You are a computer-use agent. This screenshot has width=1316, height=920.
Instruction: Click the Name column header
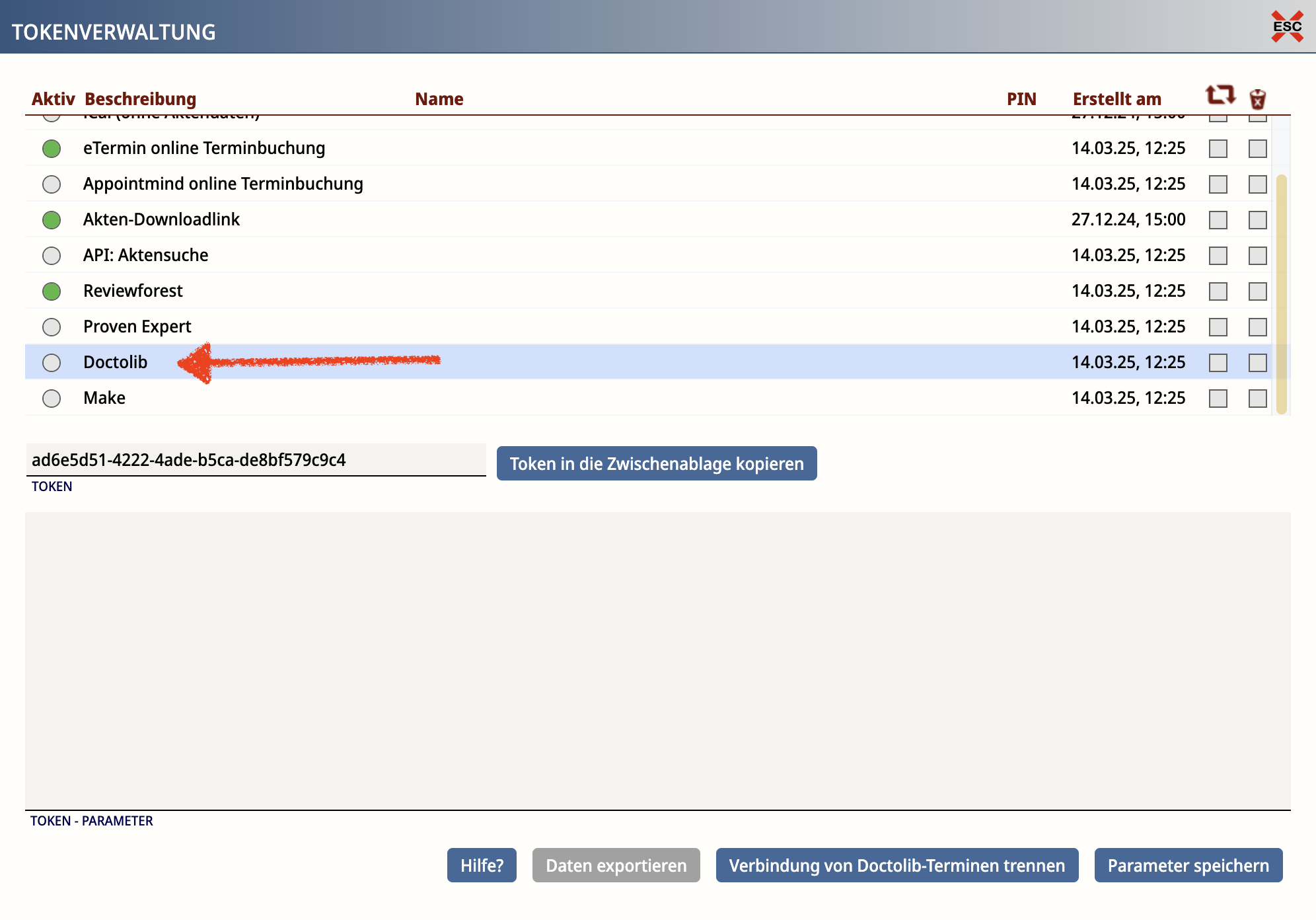pyautogui.click(x=439, y=99)
